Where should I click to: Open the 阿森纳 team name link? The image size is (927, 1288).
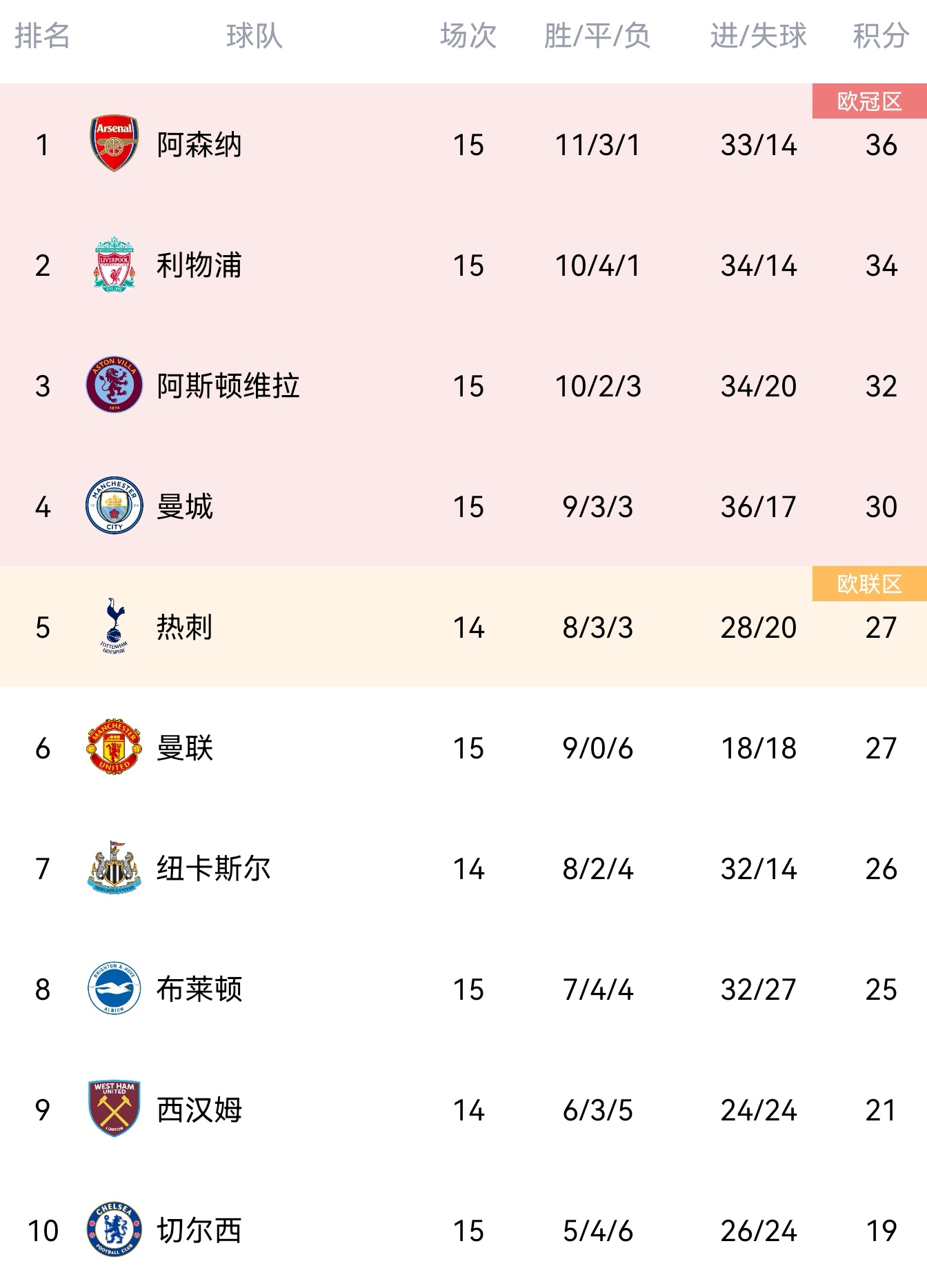coord(199,145)
